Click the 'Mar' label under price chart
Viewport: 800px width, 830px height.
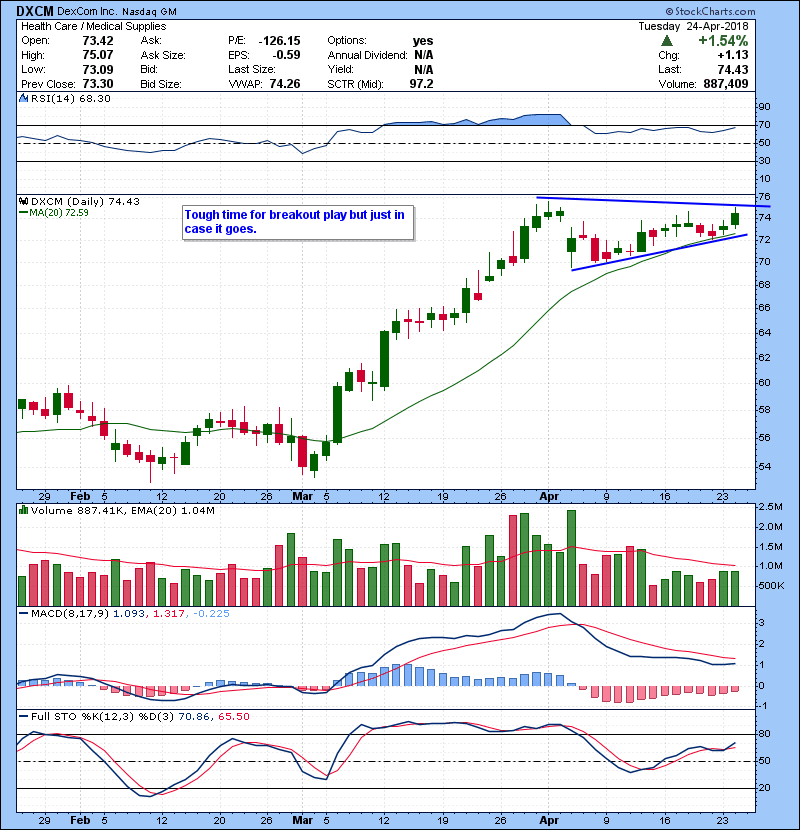(302, 497)
